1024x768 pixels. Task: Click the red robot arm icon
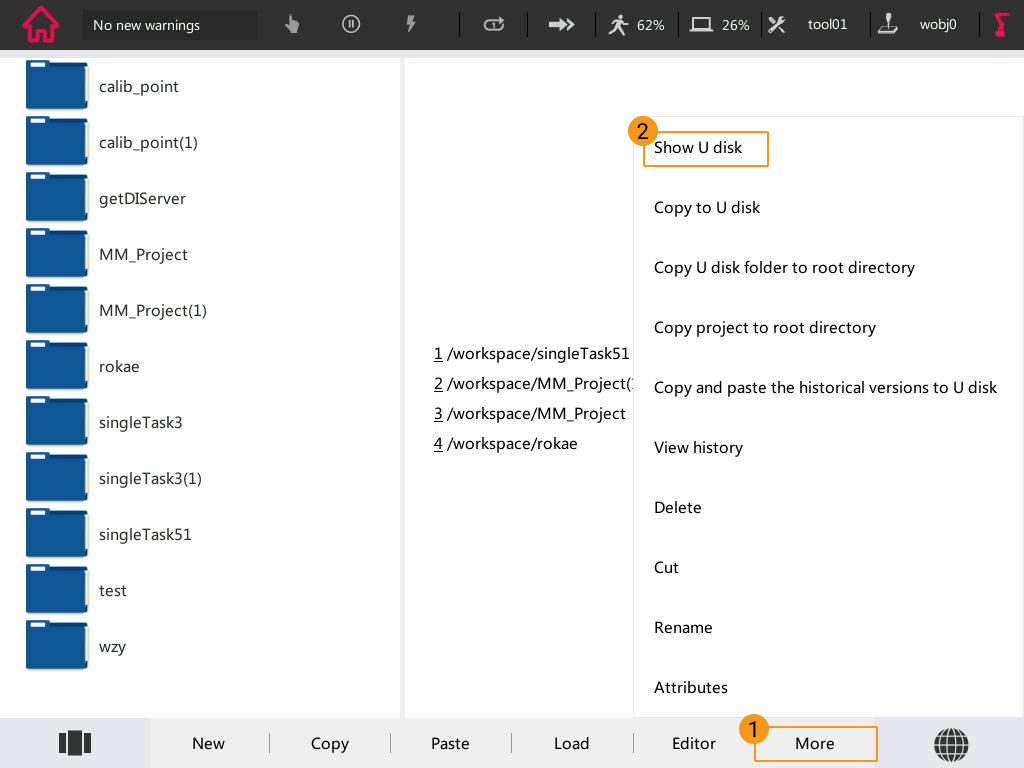[1000, 25]
